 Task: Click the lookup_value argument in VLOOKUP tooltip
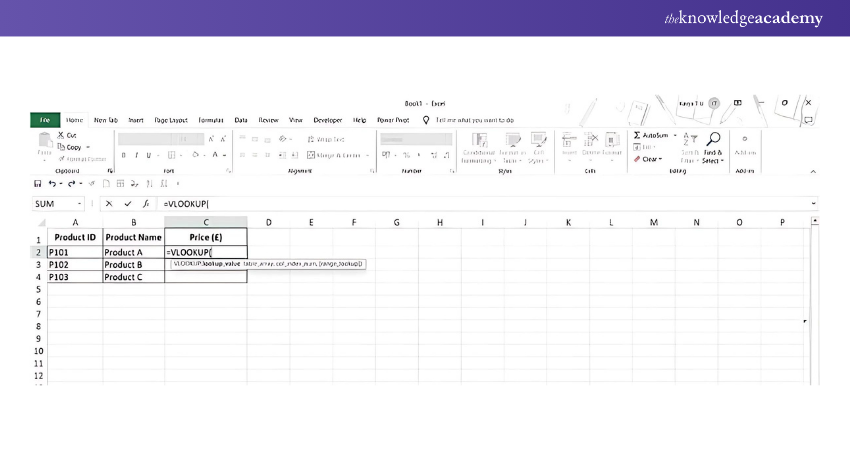220,264
